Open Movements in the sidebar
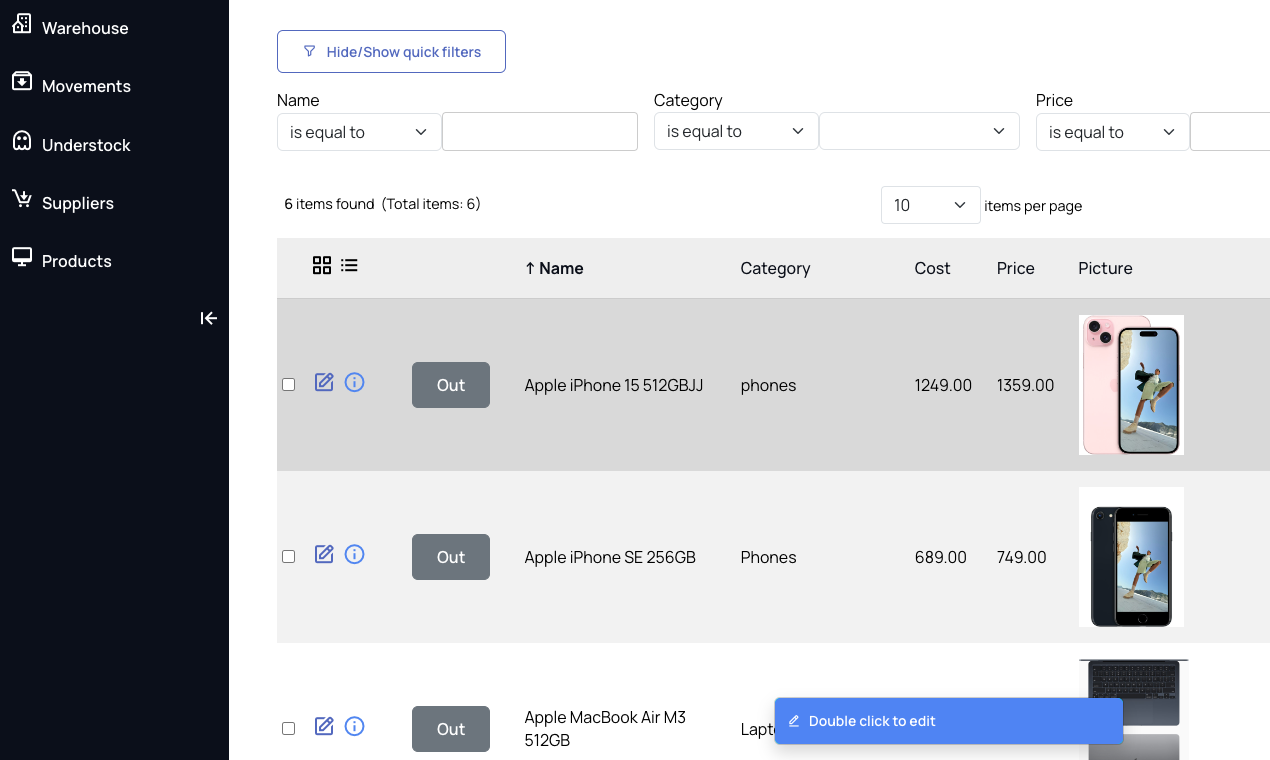The width and height of the screenshot is (1270, 760). click(x=86, y=86)
